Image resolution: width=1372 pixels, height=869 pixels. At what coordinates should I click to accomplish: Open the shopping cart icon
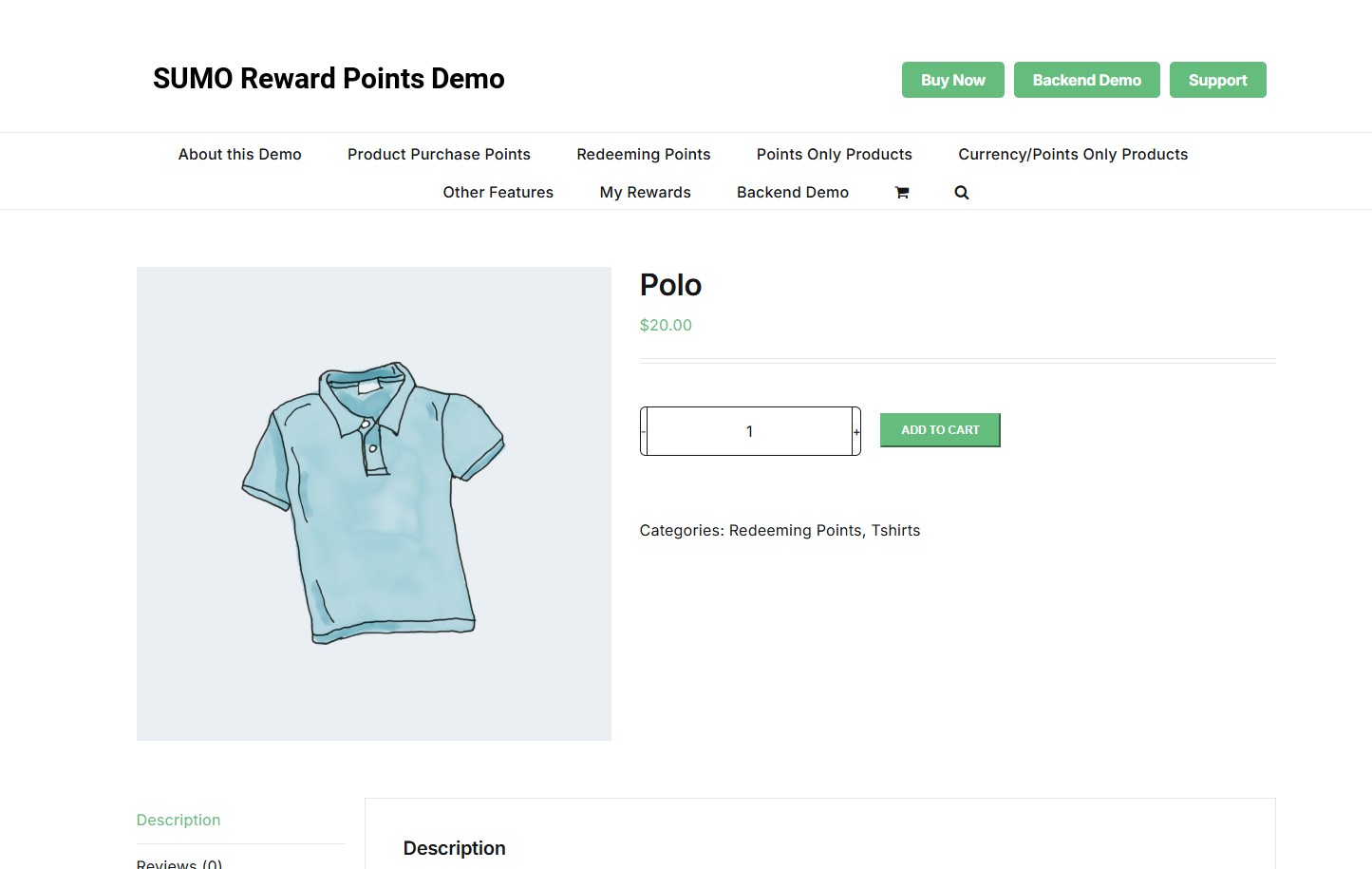901,192
